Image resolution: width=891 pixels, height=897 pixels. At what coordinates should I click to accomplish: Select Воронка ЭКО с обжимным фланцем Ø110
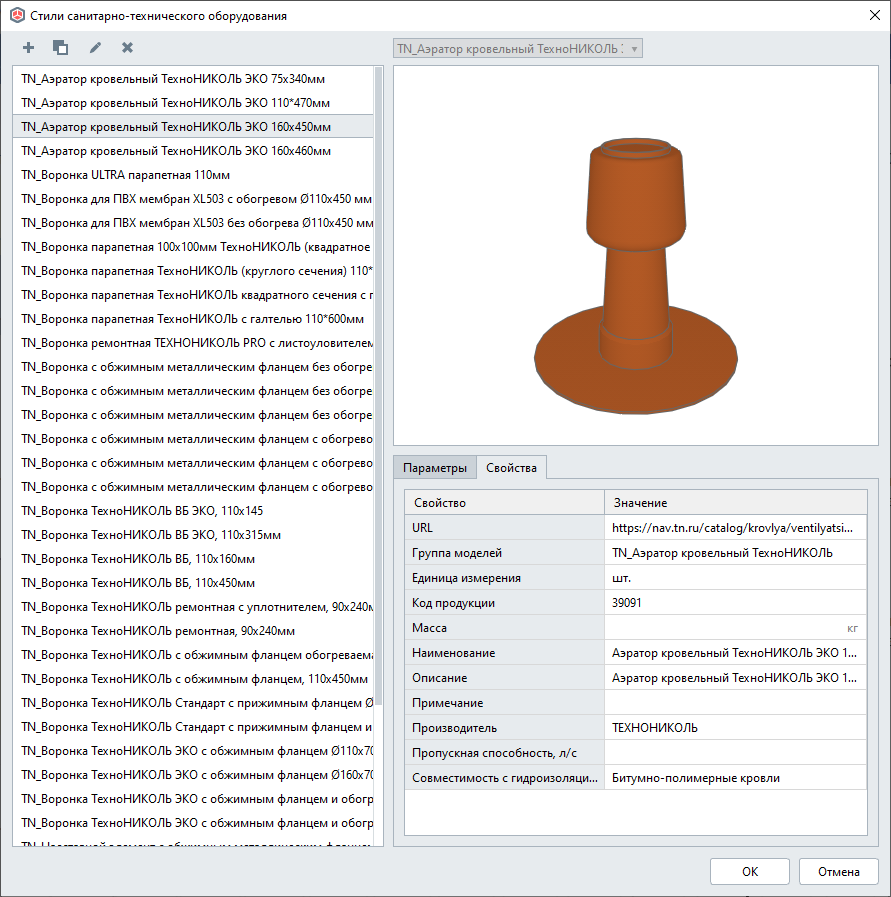click(x=193, y=751)
